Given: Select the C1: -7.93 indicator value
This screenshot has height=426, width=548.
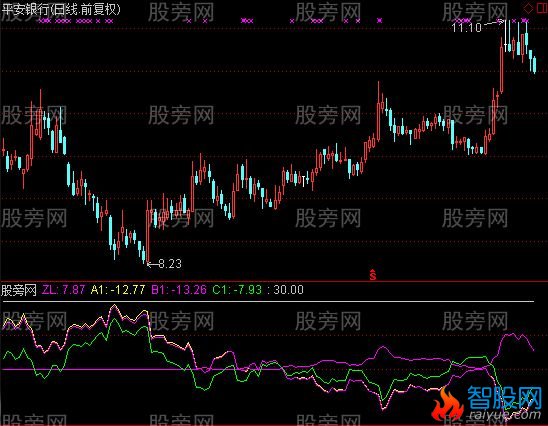Looking at the screenshot, I should click(237, 290).
